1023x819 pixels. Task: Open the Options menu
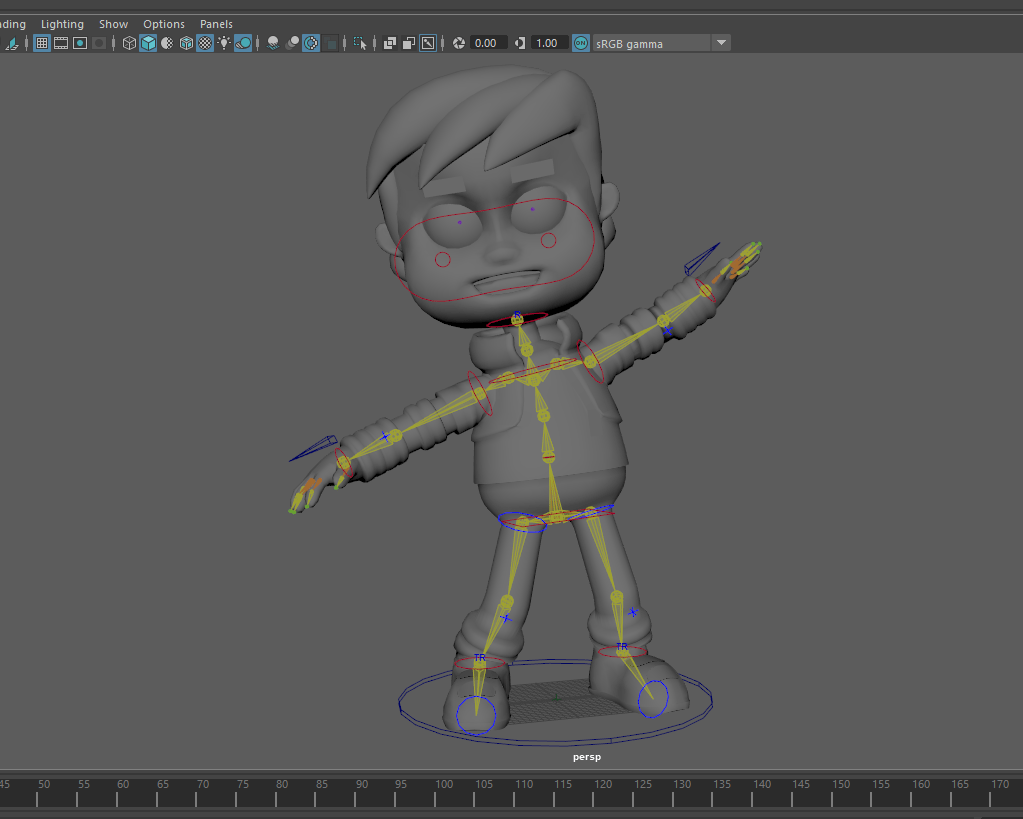(x=164, y=24)
